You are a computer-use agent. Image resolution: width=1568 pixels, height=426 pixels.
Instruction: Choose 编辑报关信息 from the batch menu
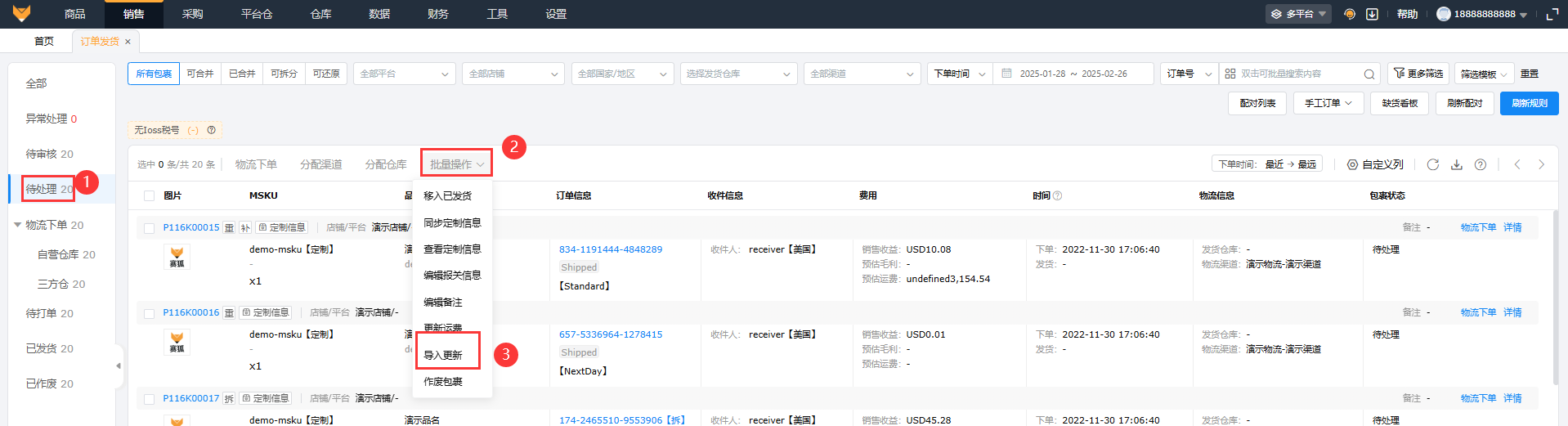[452, 275]
